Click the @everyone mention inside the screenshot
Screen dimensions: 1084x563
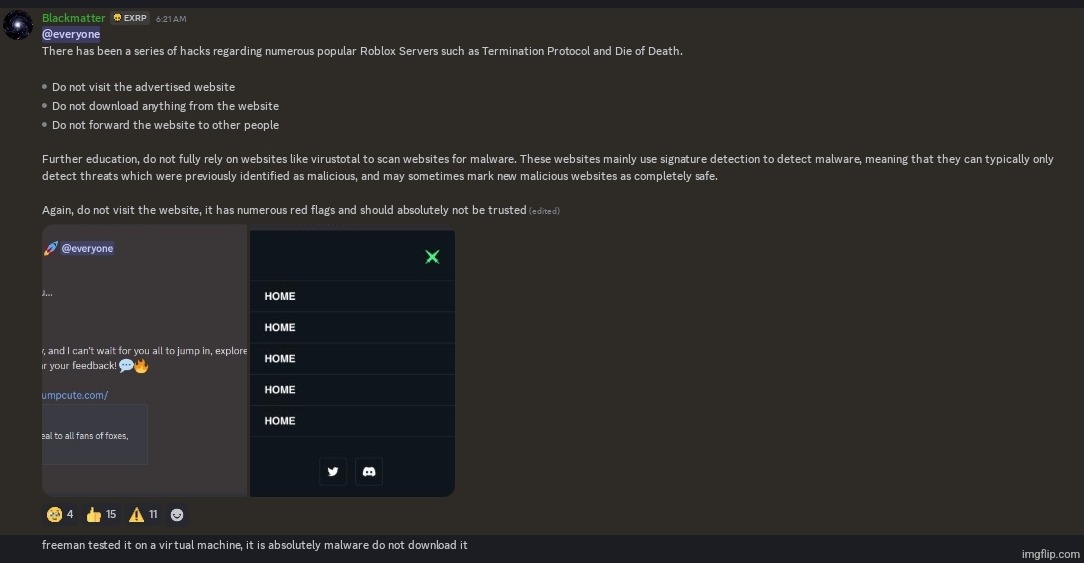(87, 248)
